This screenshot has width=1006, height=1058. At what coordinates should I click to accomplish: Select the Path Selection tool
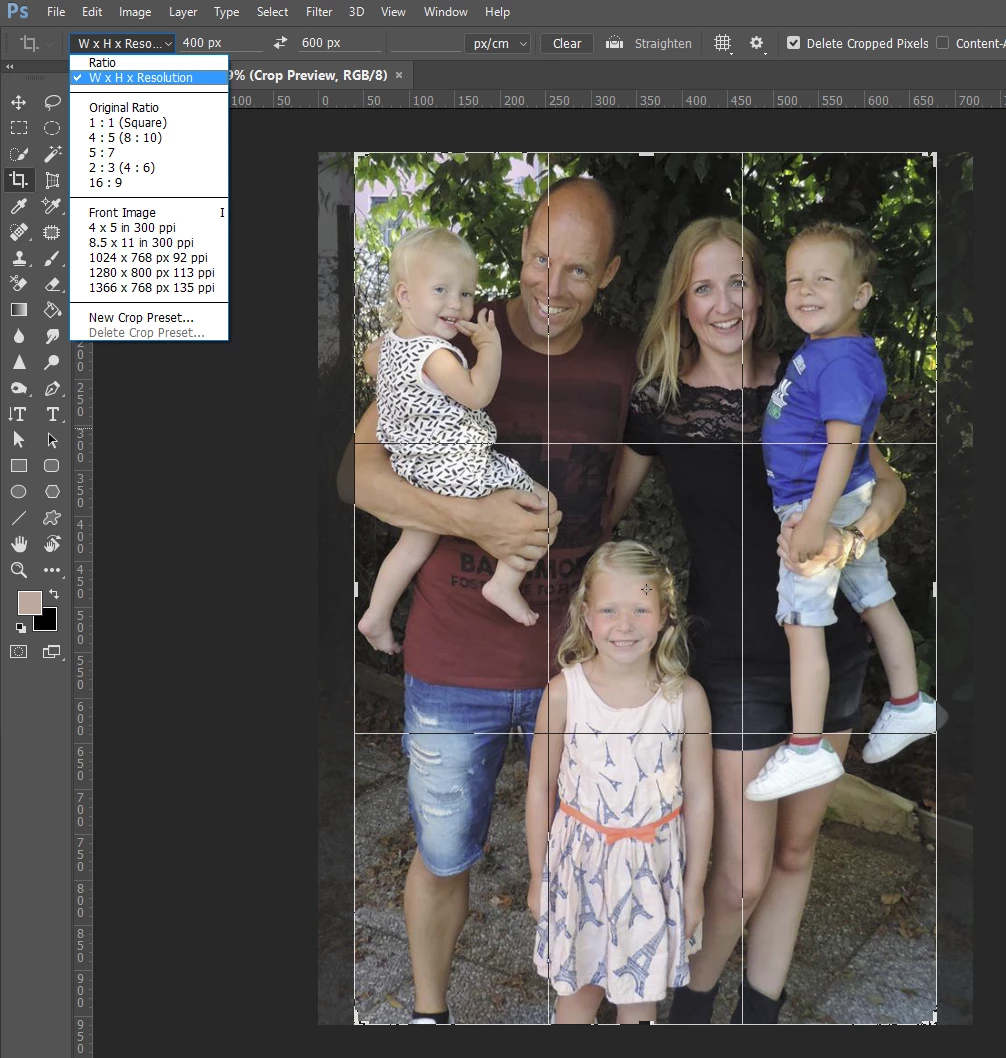point(19,440)
